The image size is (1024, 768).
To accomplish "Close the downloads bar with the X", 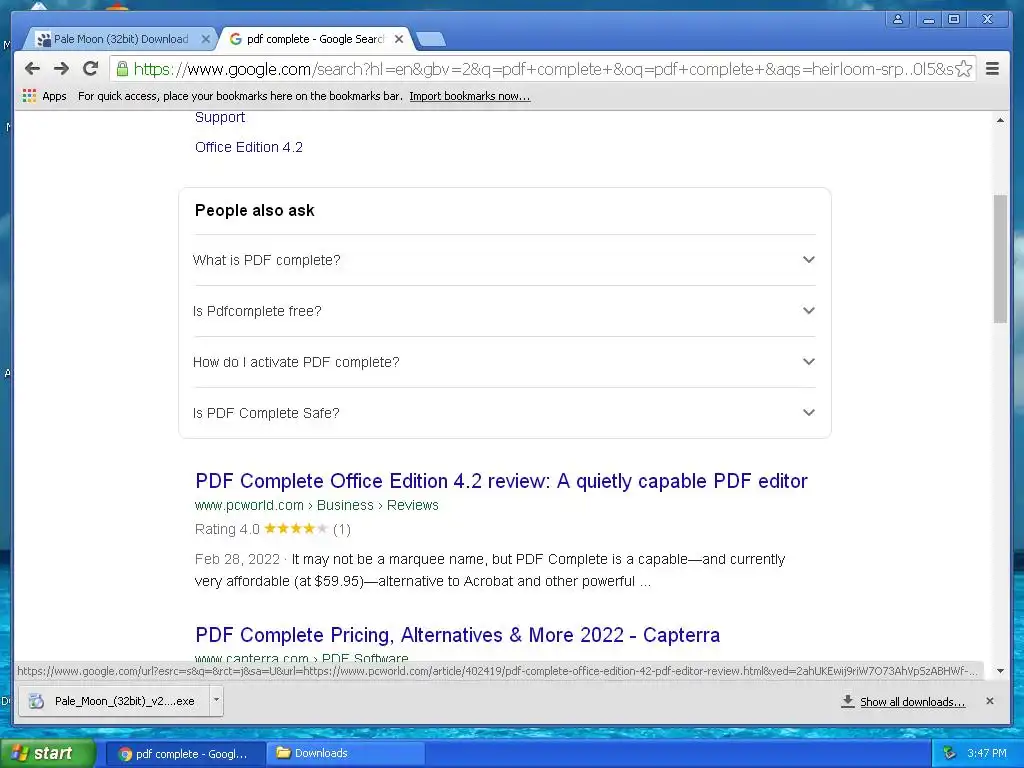I will pos(990,701).
